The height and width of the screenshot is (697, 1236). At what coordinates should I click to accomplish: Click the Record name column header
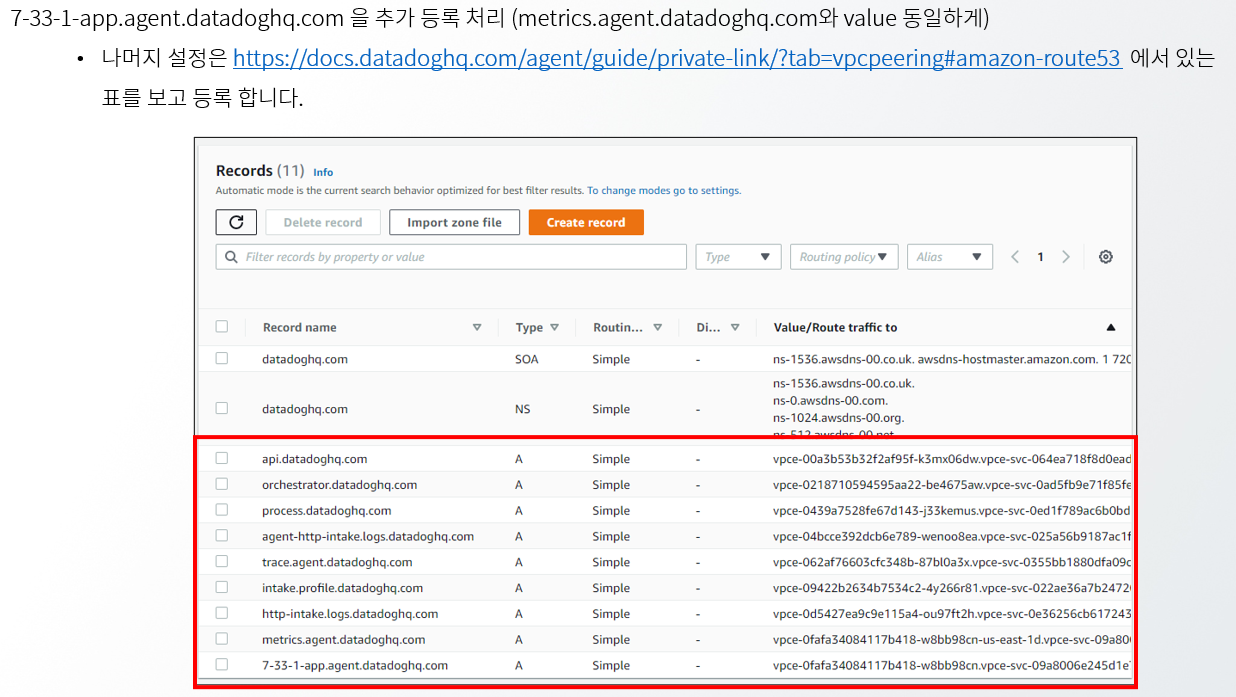pos(299,327)
